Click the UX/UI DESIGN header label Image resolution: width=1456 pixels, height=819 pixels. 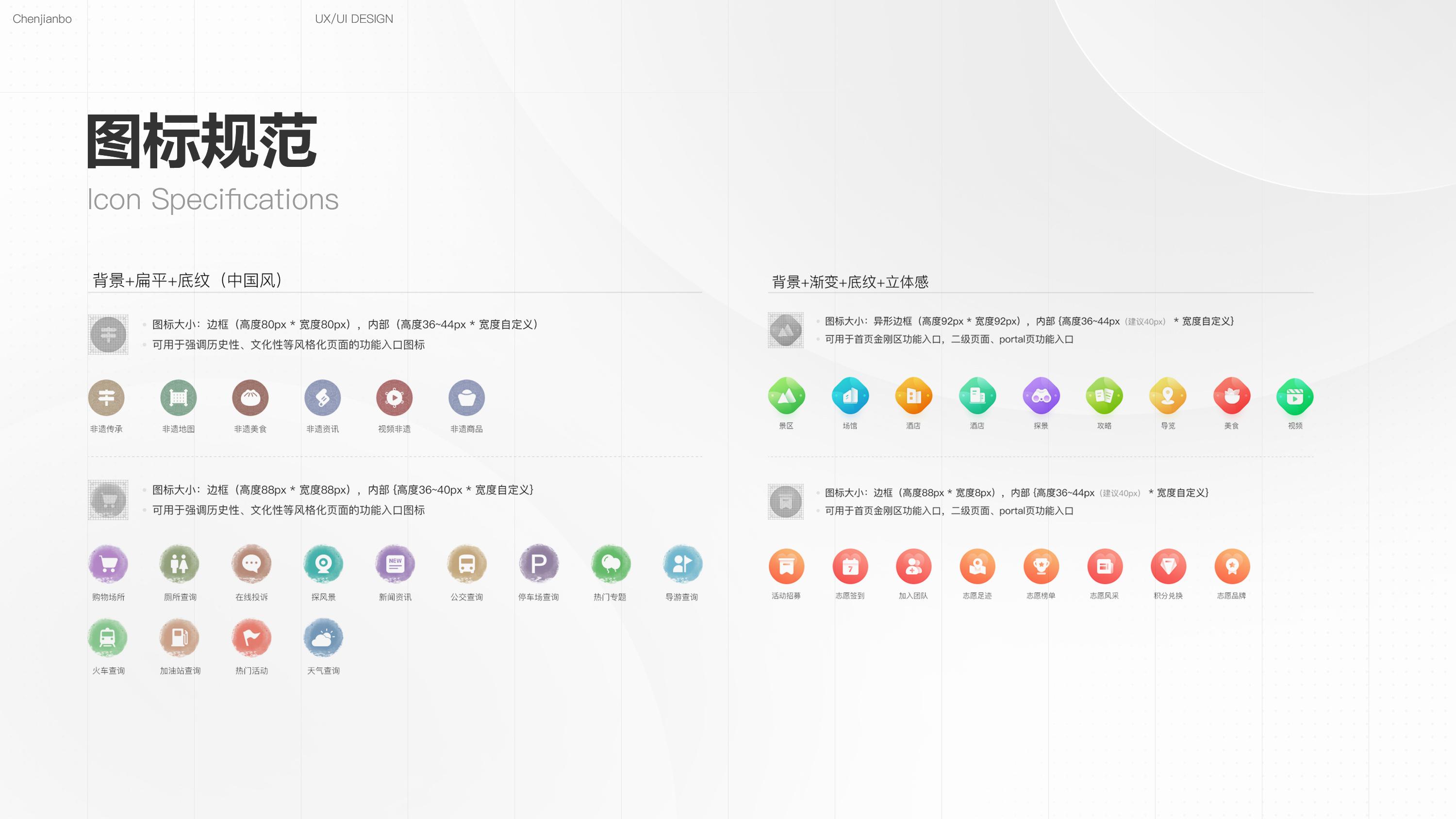(x=354, y=18)
